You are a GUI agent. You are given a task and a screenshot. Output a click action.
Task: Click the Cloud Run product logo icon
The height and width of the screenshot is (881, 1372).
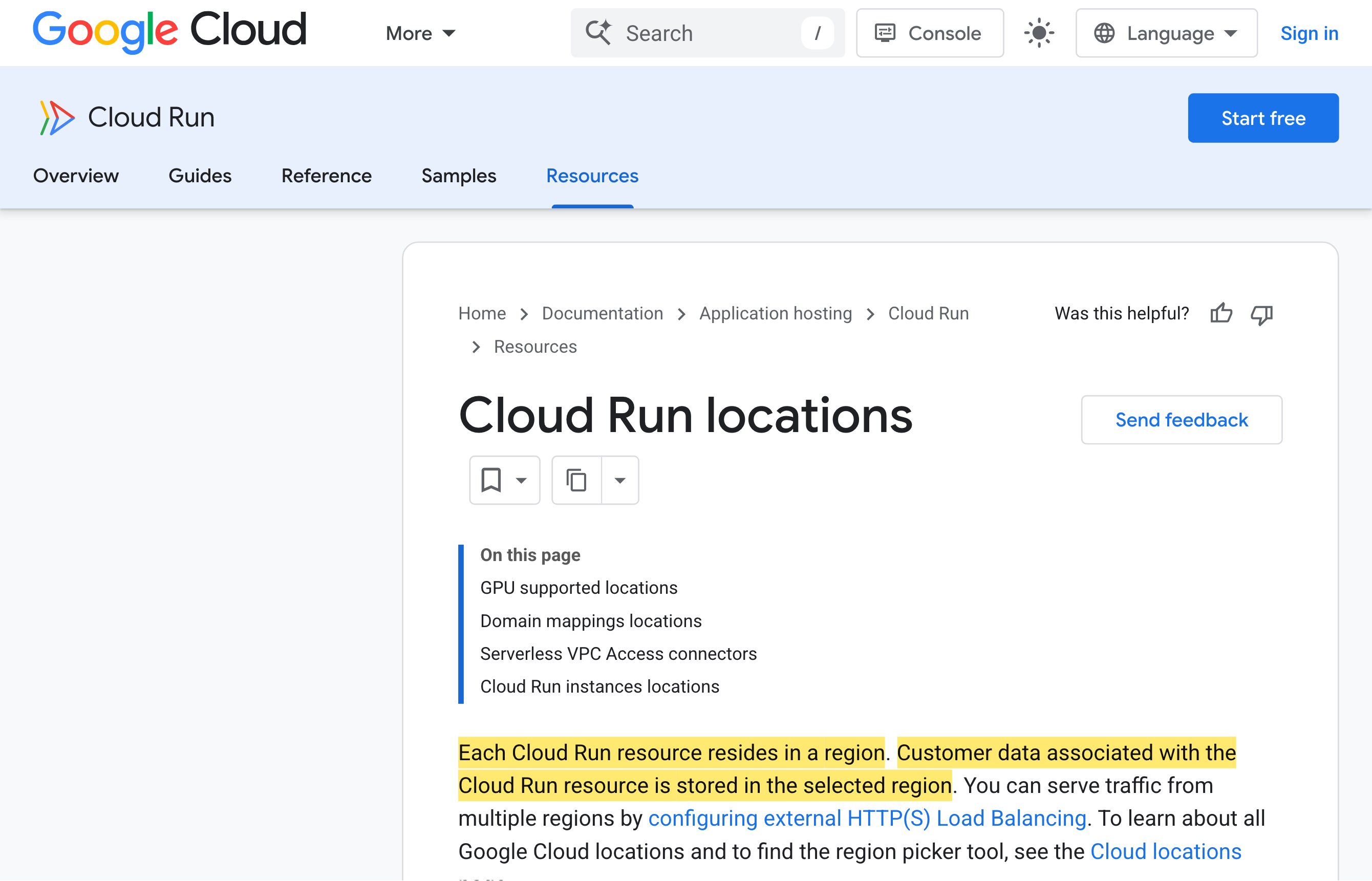pyautogui.click(x=57, y=118)
